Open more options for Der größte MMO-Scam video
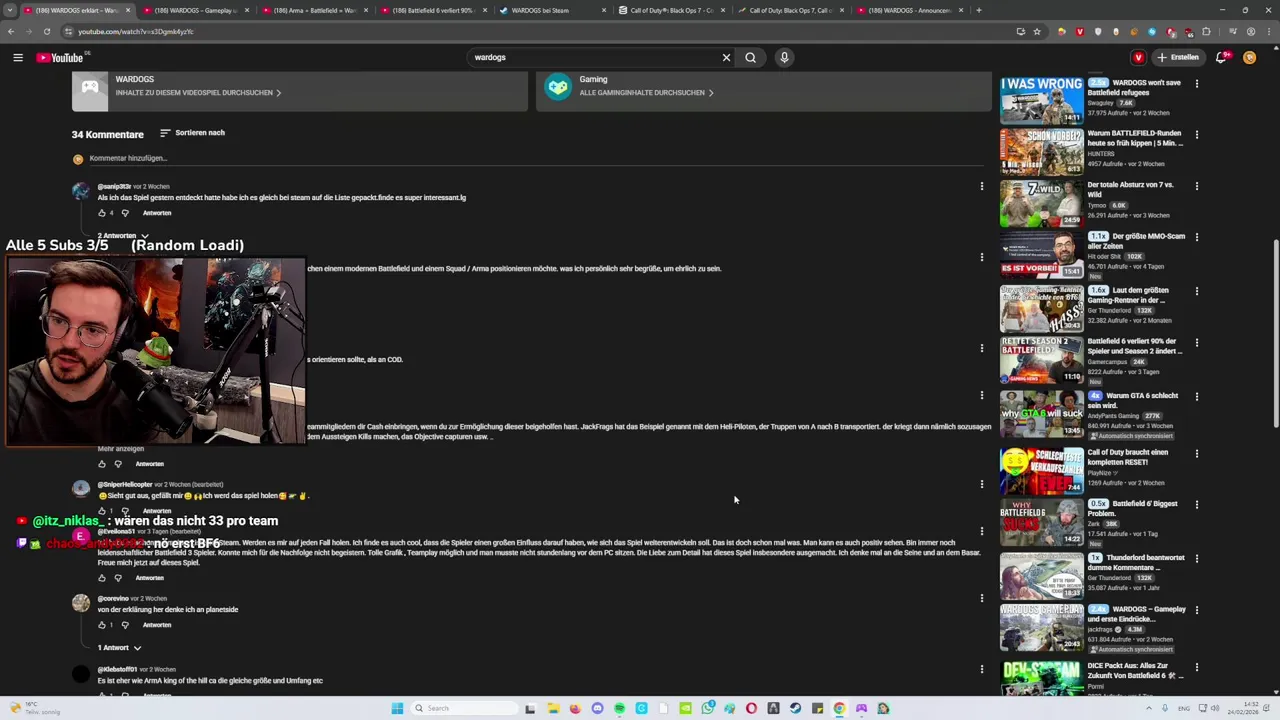The image size is (1280, 720). pos(1196,238)
